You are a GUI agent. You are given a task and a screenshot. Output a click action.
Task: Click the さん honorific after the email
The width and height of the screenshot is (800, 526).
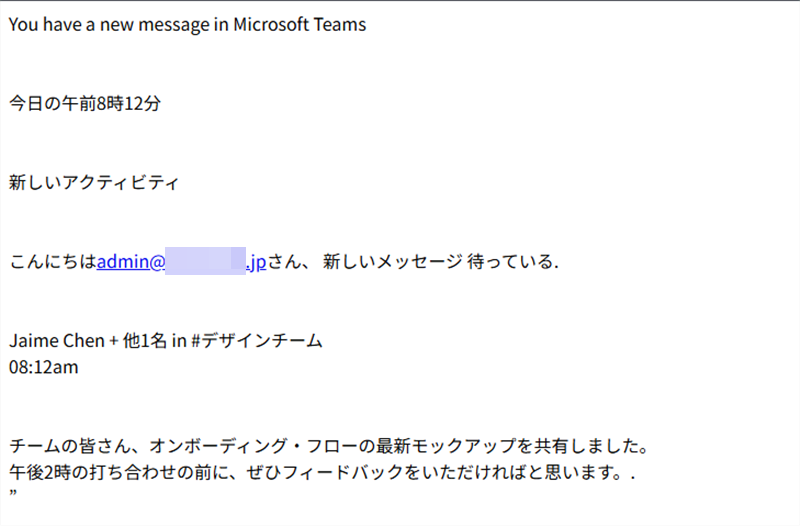pyautogui.click(x=284, y=262)
